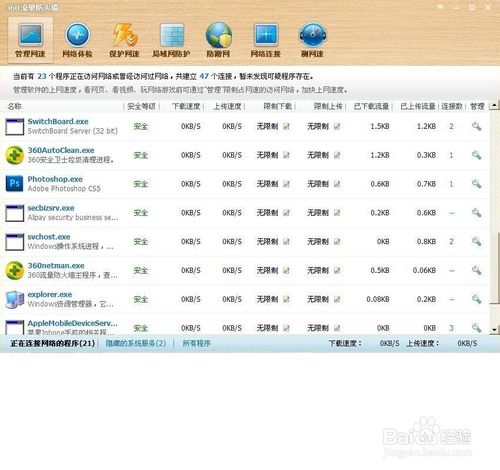500x470 pixels.
Task: Click 0.06KB uploaded value for 360netman.exe
Action: [x=424, y=270]
